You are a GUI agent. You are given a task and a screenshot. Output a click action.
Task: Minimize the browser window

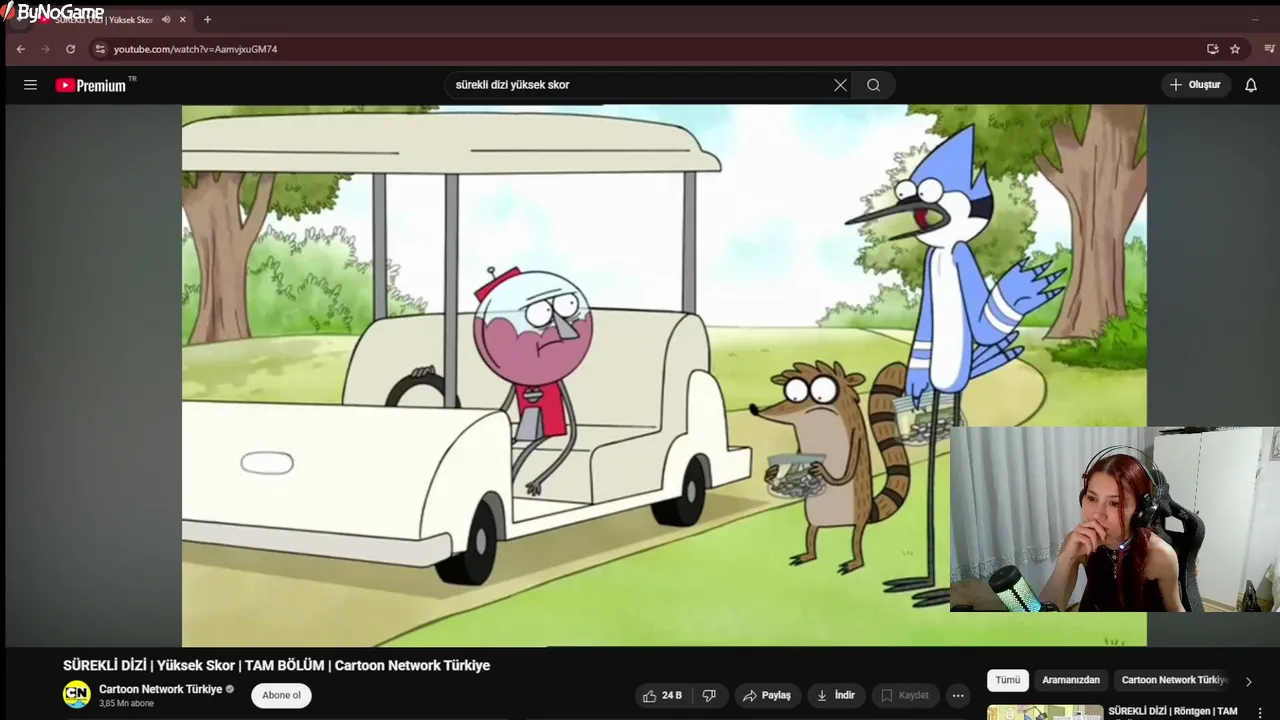(x=1255, y=20)
